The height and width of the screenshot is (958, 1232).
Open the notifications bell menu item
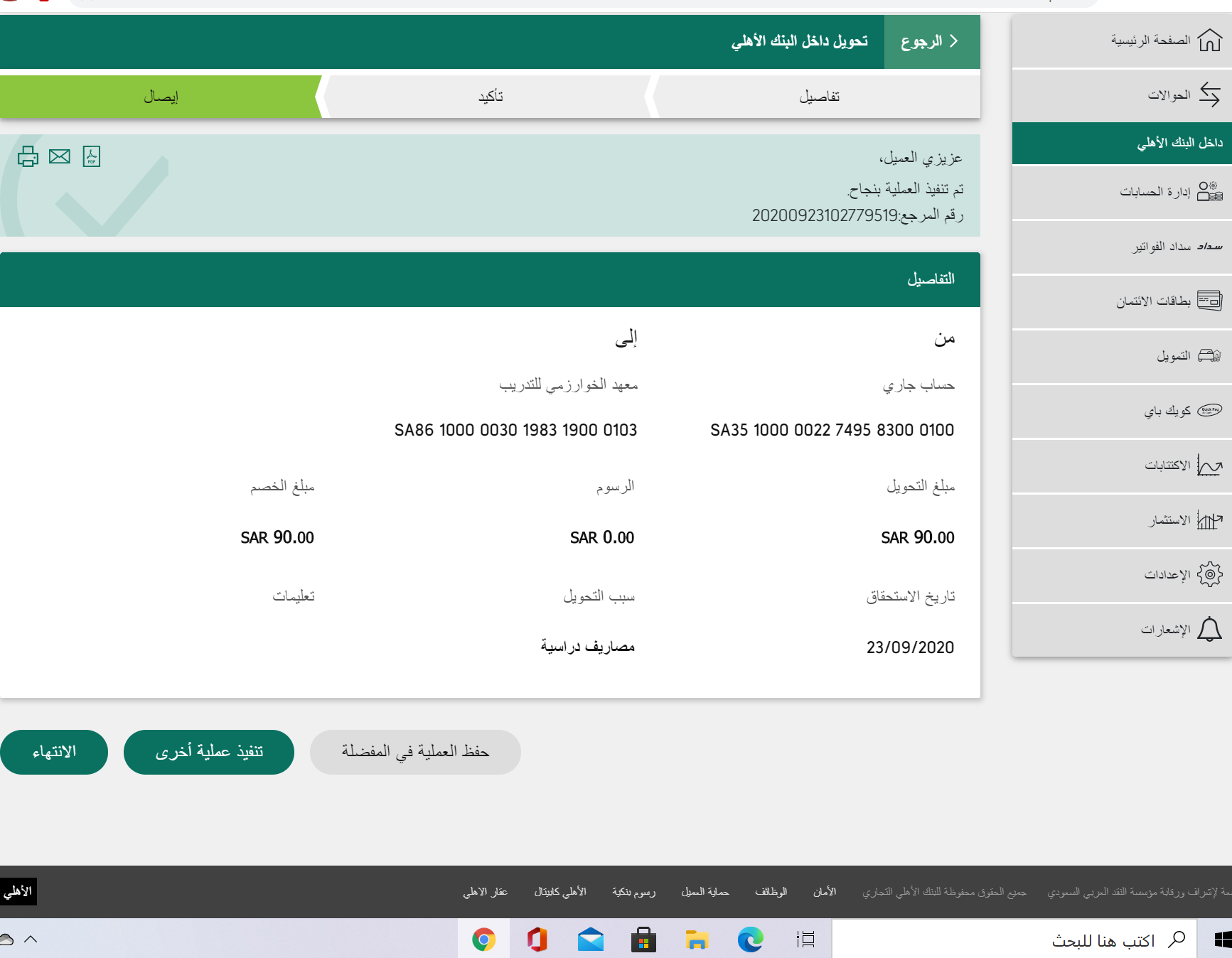tap(1180, 630)
